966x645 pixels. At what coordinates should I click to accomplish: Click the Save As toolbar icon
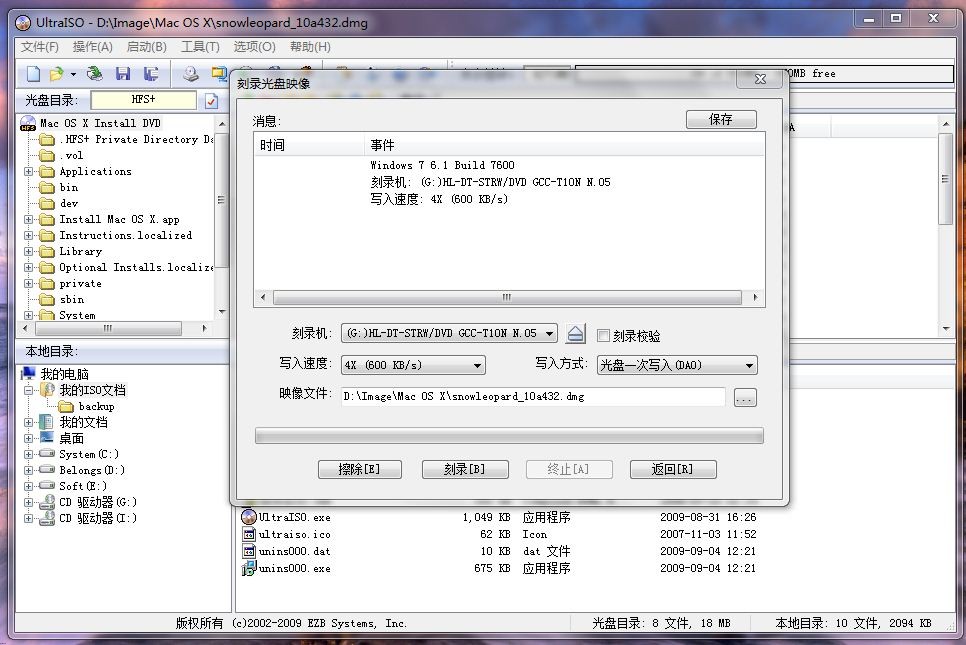pos(151,74)
